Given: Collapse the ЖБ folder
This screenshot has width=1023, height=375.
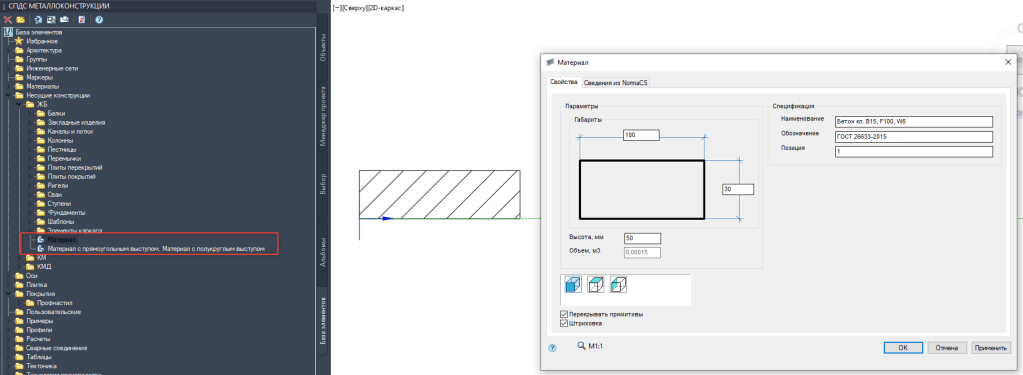Looking at the screenshot, I should [x=20, y=104].
